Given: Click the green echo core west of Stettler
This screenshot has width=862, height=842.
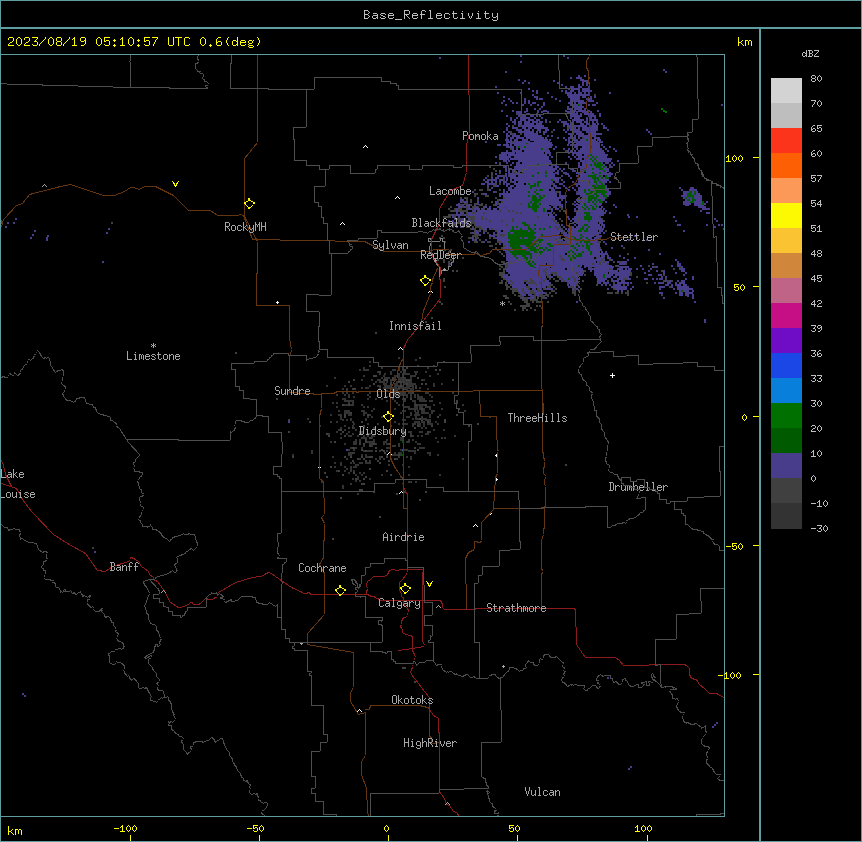Looking at the screenshot, I should click(x=521, y=240).
